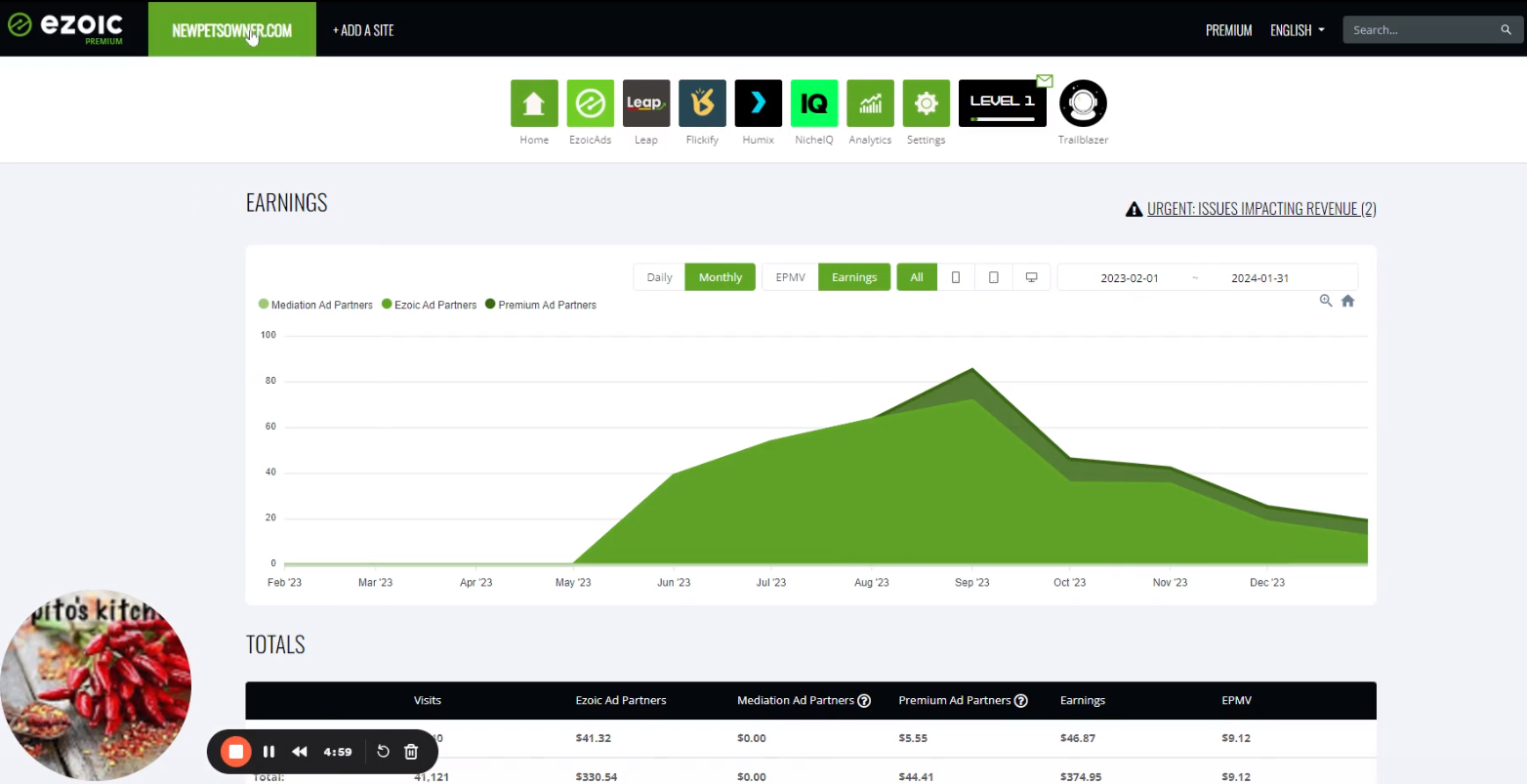Click the chart zoom magnifier icon

click(x=1326, y=301)
